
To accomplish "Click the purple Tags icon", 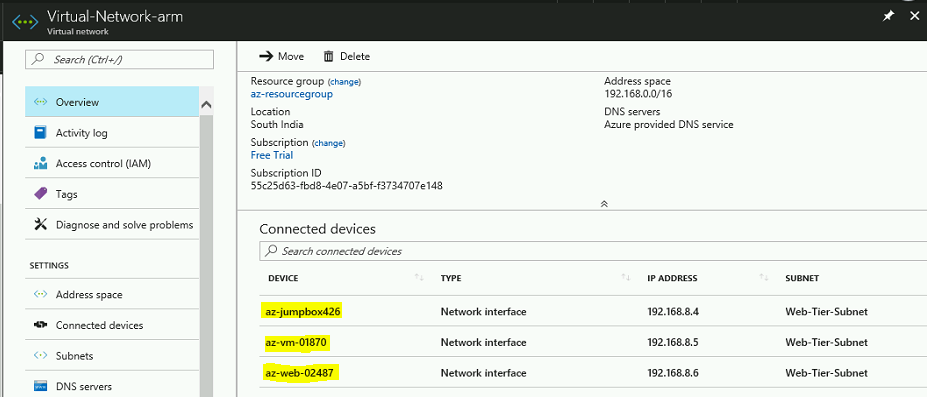I will point(40,194).
